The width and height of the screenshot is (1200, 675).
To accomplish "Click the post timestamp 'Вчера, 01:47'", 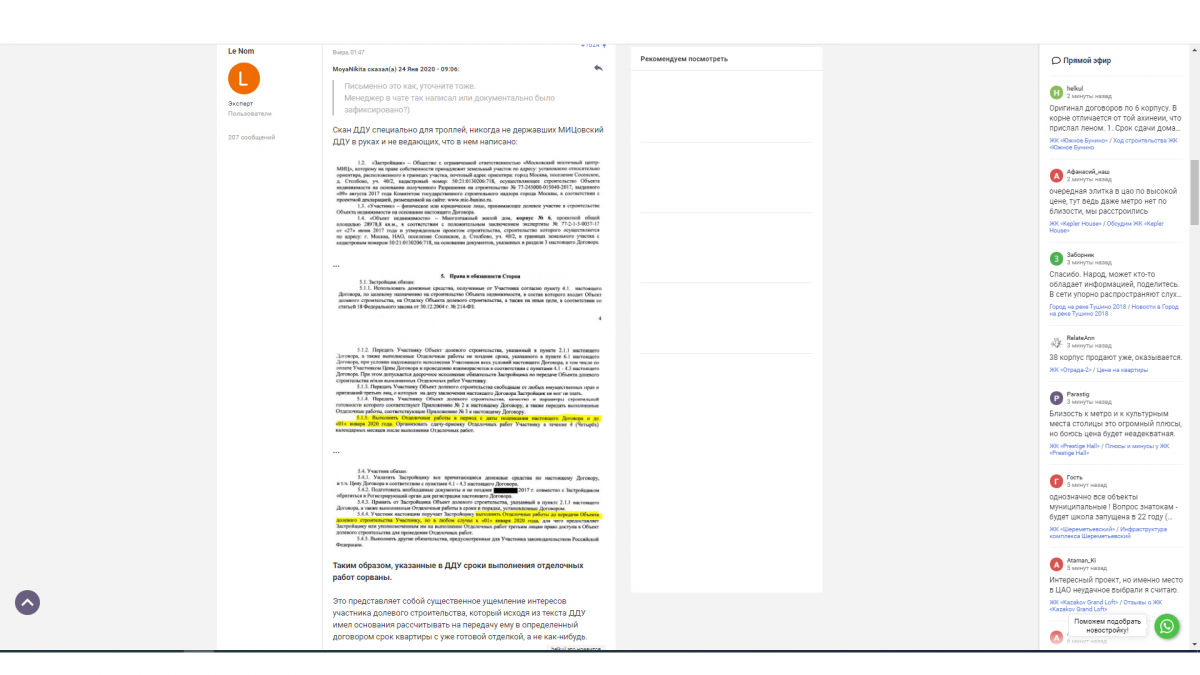I will click(x=348, y=51).
